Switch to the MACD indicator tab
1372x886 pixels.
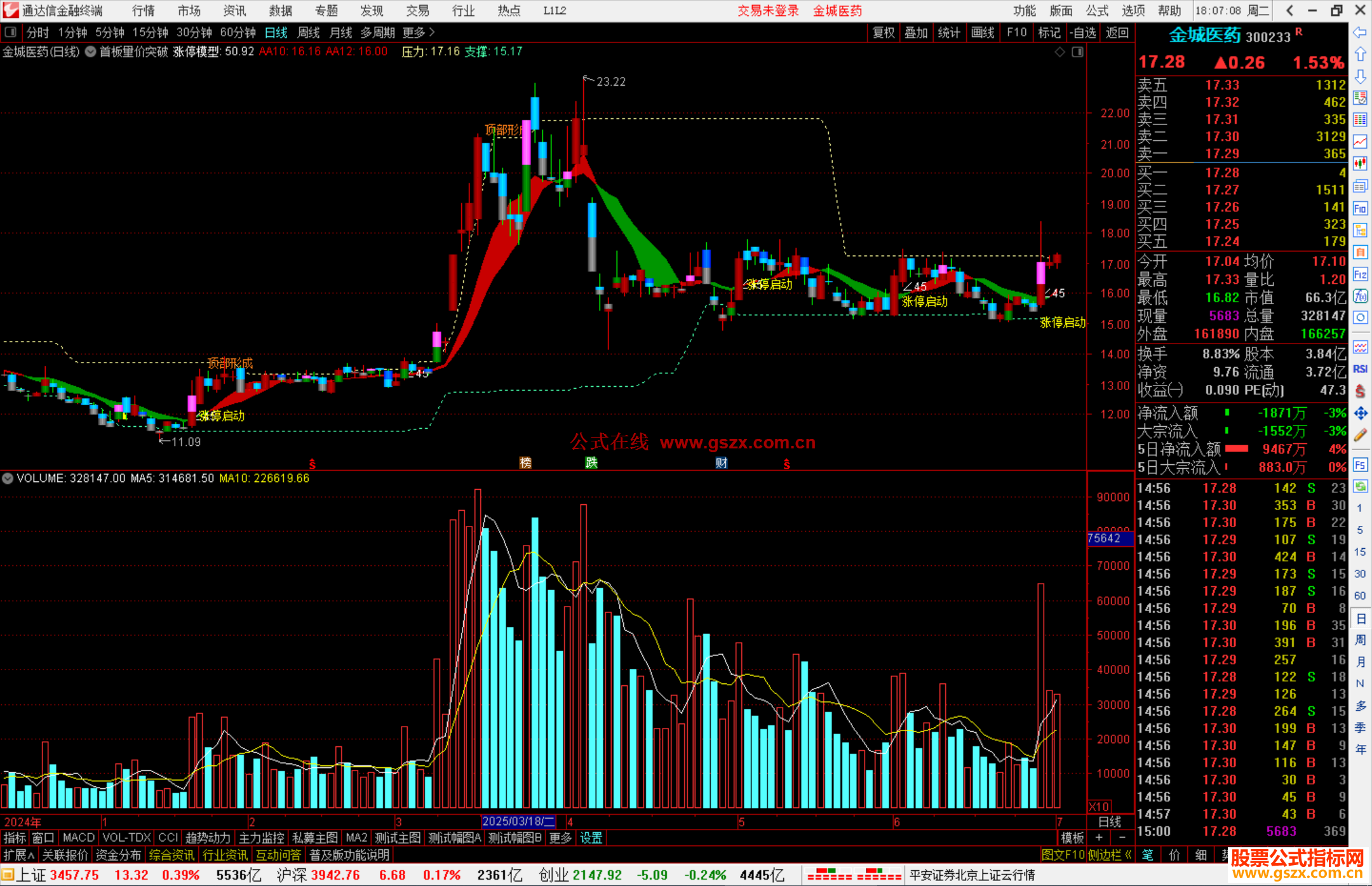pyautogui.click(x=79, y=838)
